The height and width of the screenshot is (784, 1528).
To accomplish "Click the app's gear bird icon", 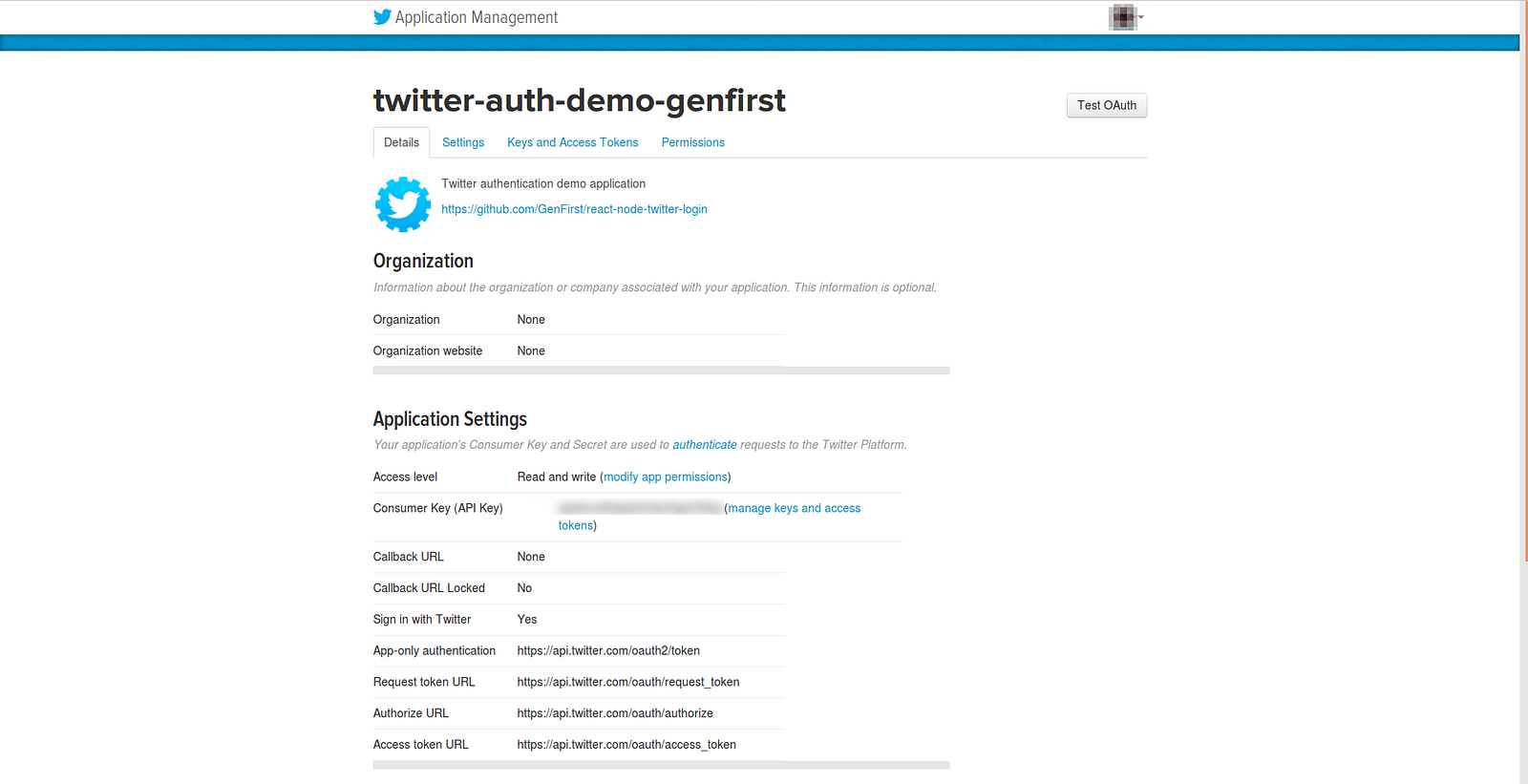I will [x=403, y=204].
